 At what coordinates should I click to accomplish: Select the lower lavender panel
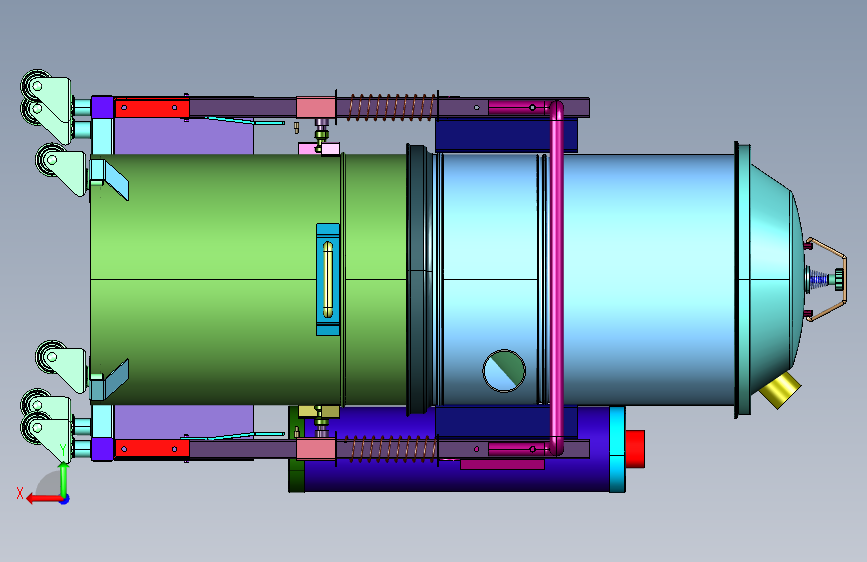(184, 422)
